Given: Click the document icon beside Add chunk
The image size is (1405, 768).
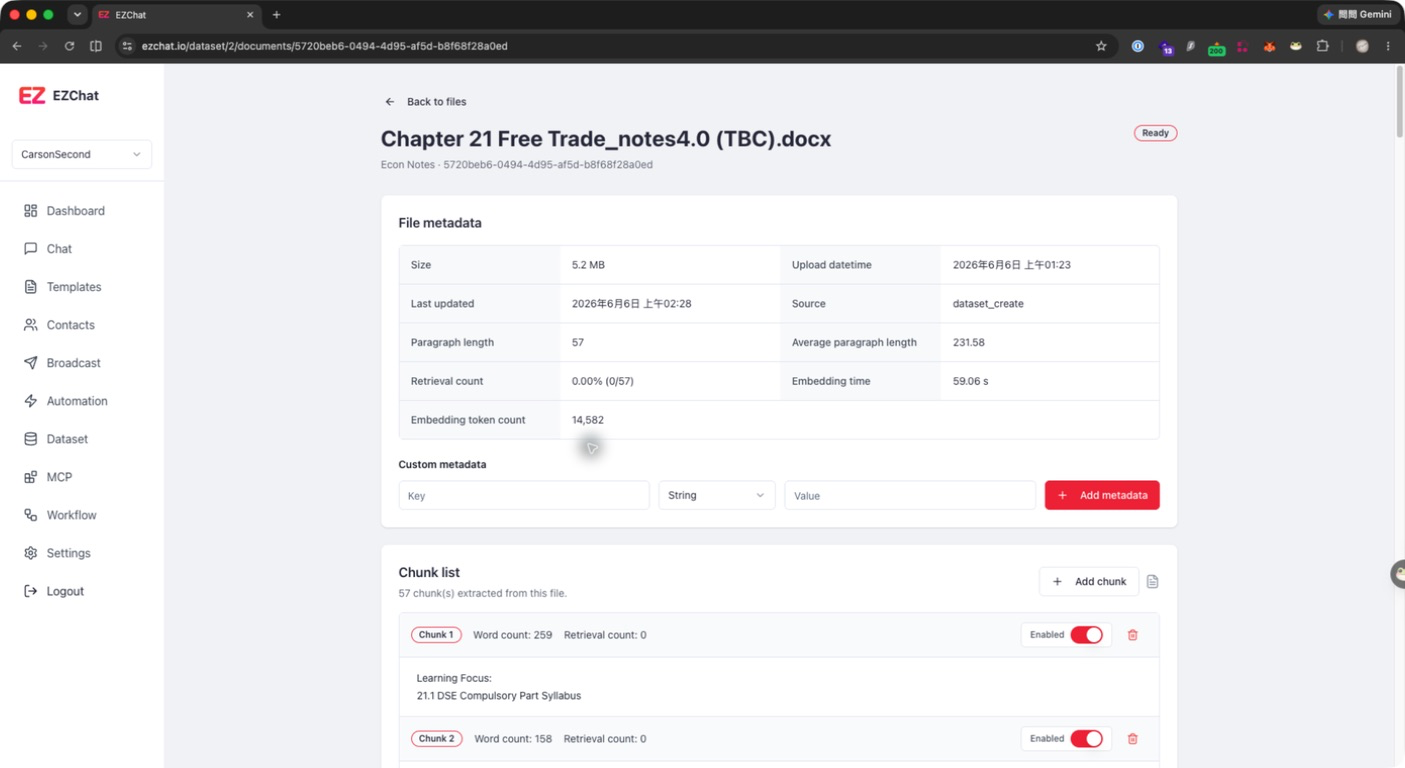Looking at the screenshot, I should coord(1152,582).
